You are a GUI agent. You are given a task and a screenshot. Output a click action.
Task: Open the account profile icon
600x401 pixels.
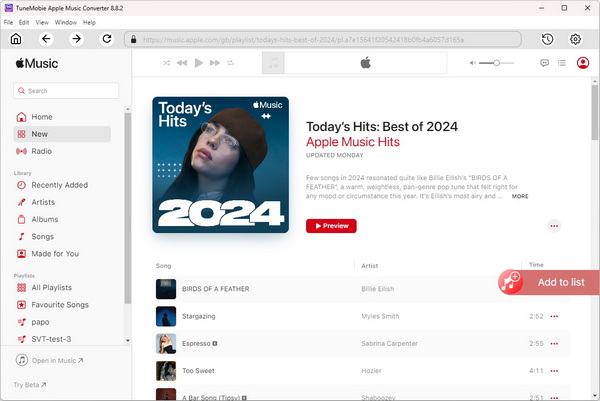pyautogui.click(x=583, y=63)
